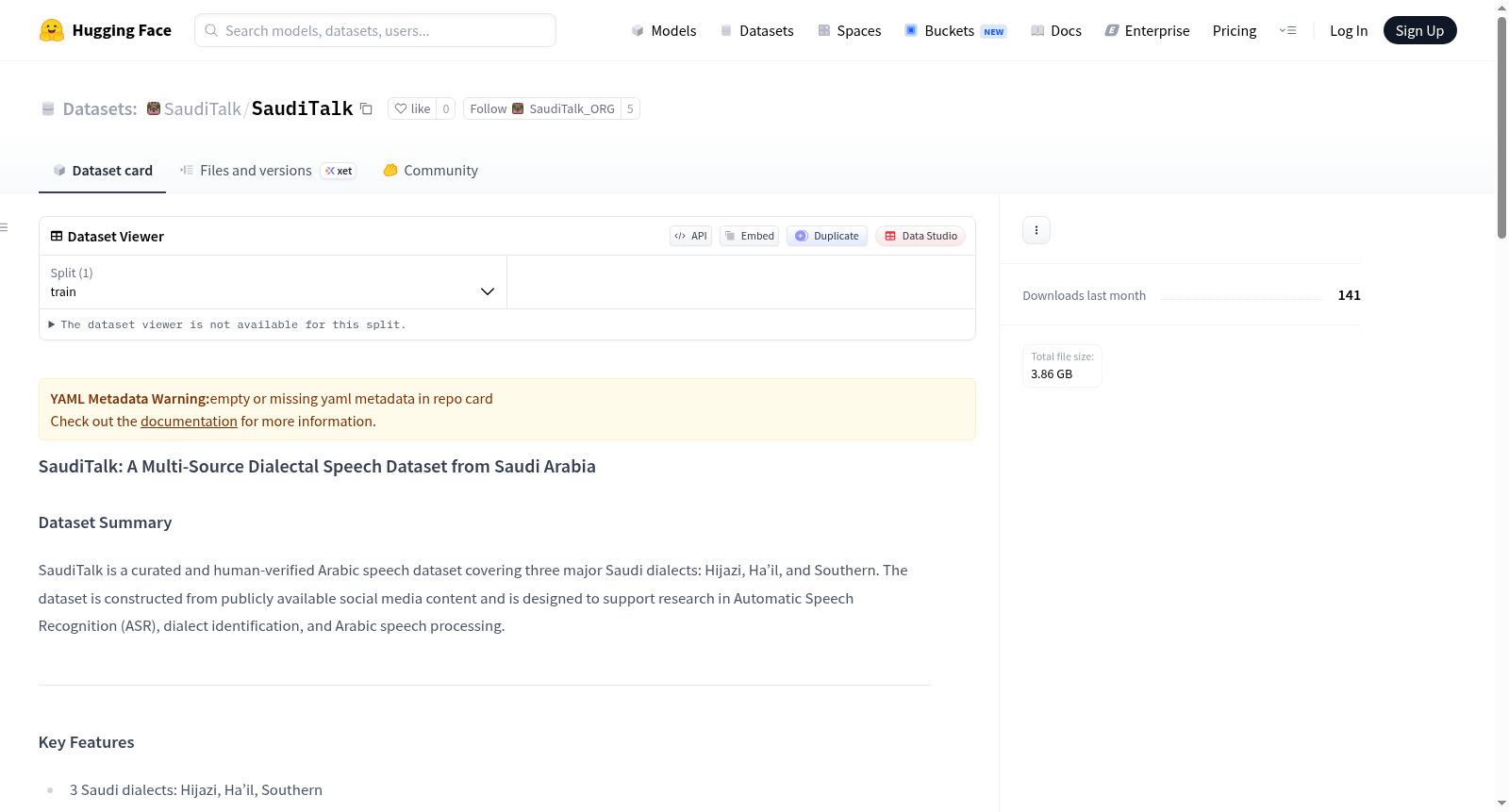This screenshot has width=1509, height=812.
Task: Open the Split train dropdown
Action: click(x=273, y=282)
